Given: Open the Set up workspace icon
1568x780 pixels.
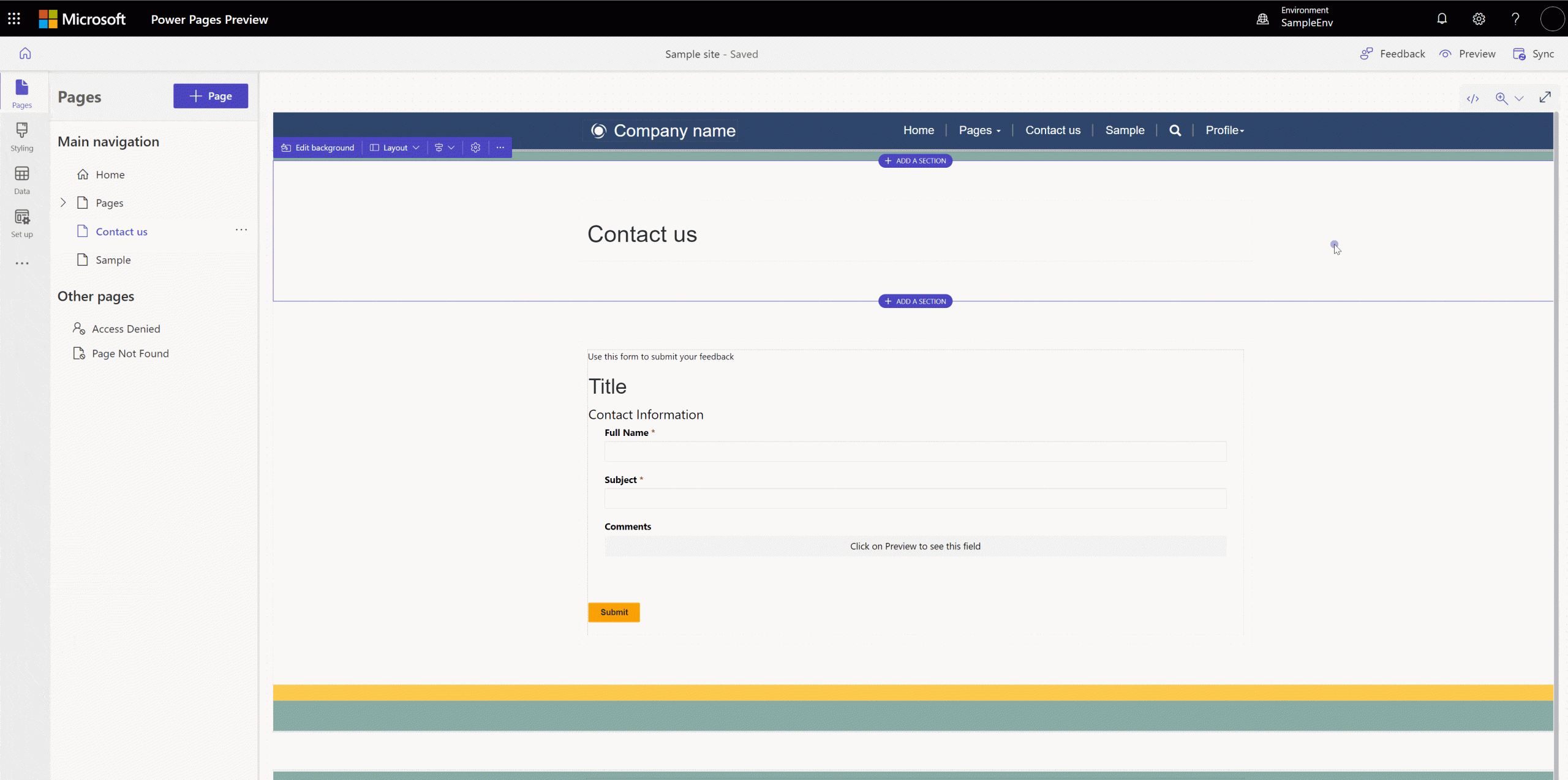Looking at the screenshot, I should [22, 222].
